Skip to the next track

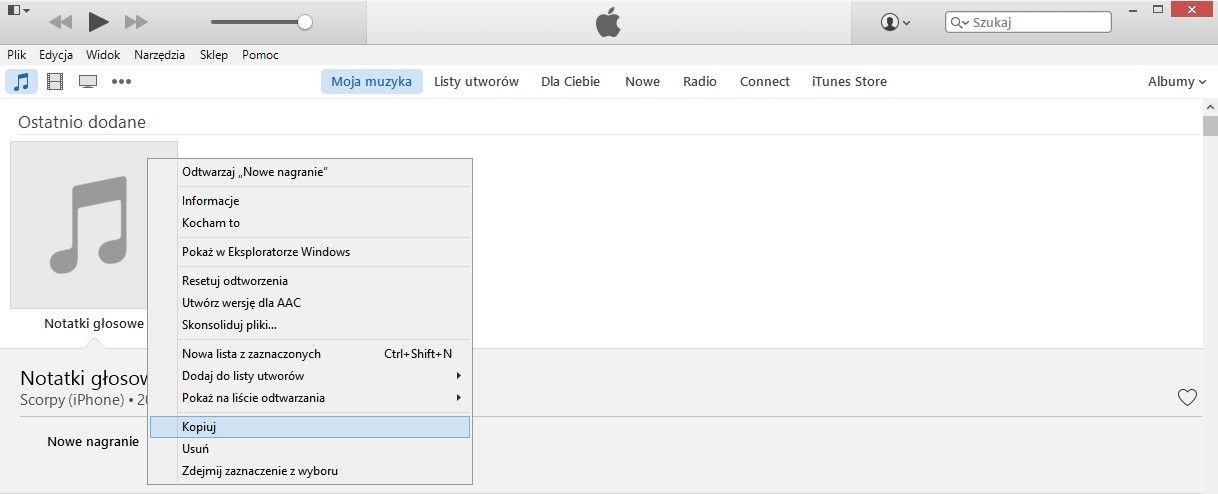136,22
